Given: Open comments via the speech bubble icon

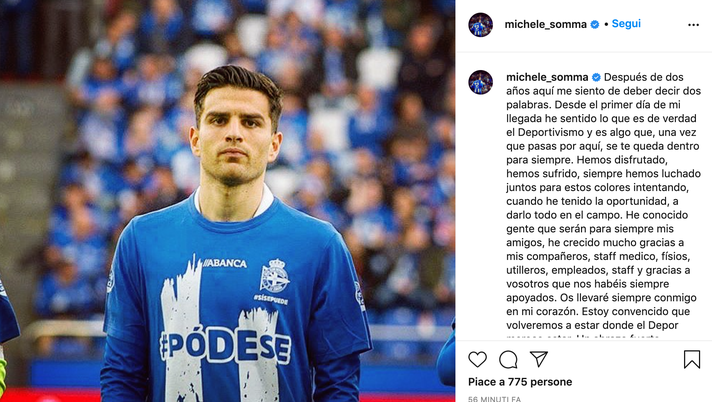Looking at the screenshot, I should (x=508, y=359).
